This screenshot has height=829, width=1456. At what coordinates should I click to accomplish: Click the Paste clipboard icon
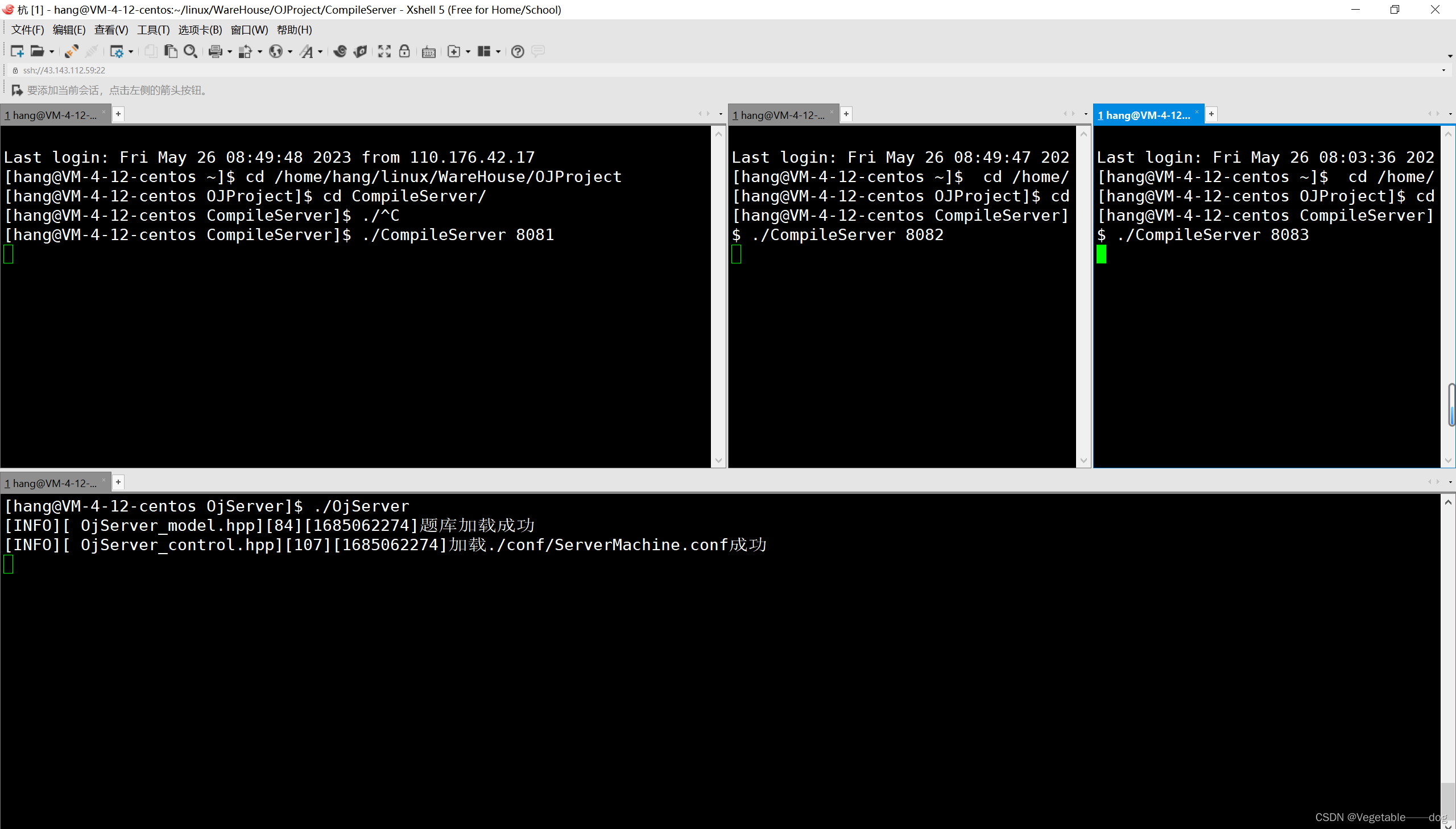click(170, 51)
